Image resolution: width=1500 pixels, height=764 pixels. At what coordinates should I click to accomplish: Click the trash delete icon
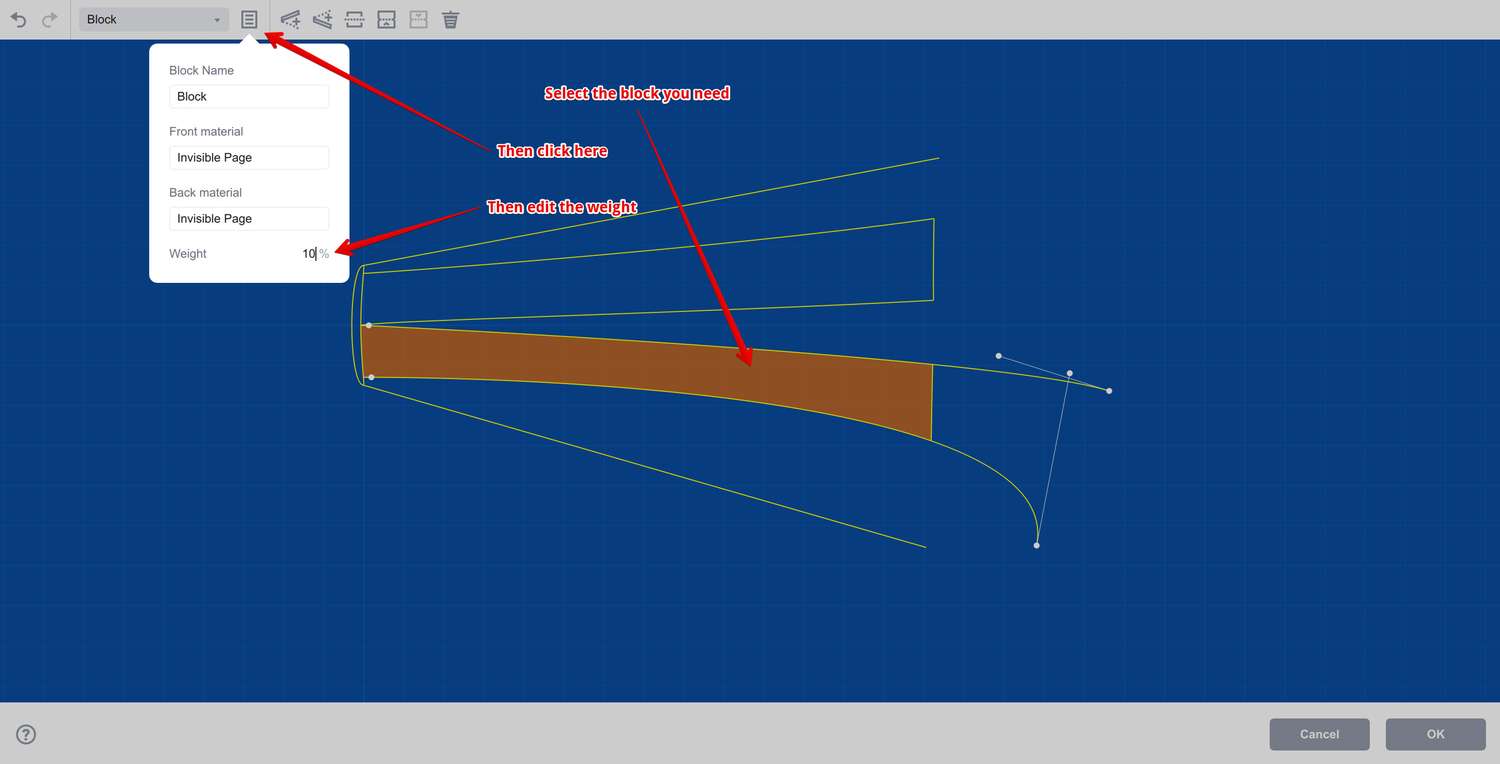451,19
